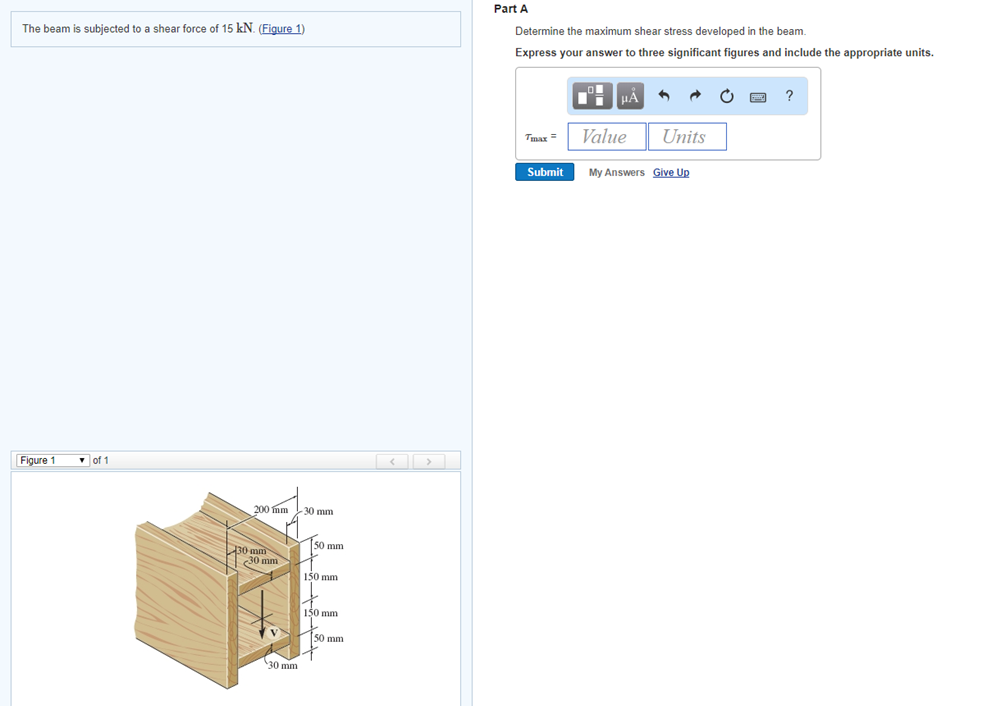Show keyboard shortcuts via keyboard icon
Image resolution: width=982 pixels, height=706 pixels.
click(758, 96)
